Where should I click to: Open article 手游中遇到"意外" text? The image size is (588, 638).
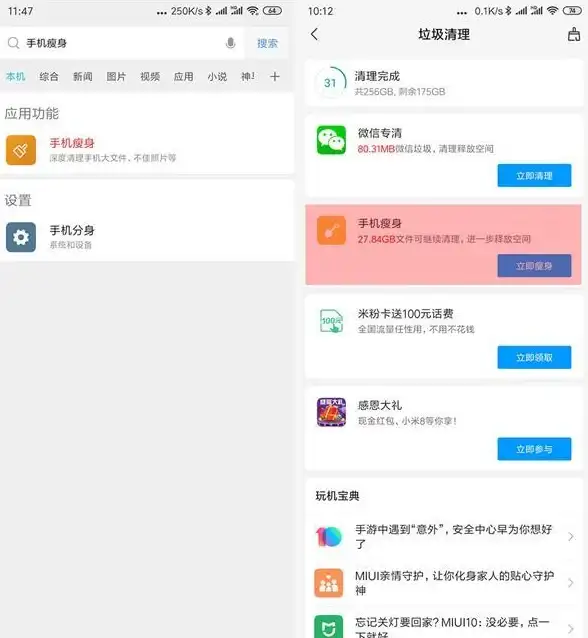[453, 537]
